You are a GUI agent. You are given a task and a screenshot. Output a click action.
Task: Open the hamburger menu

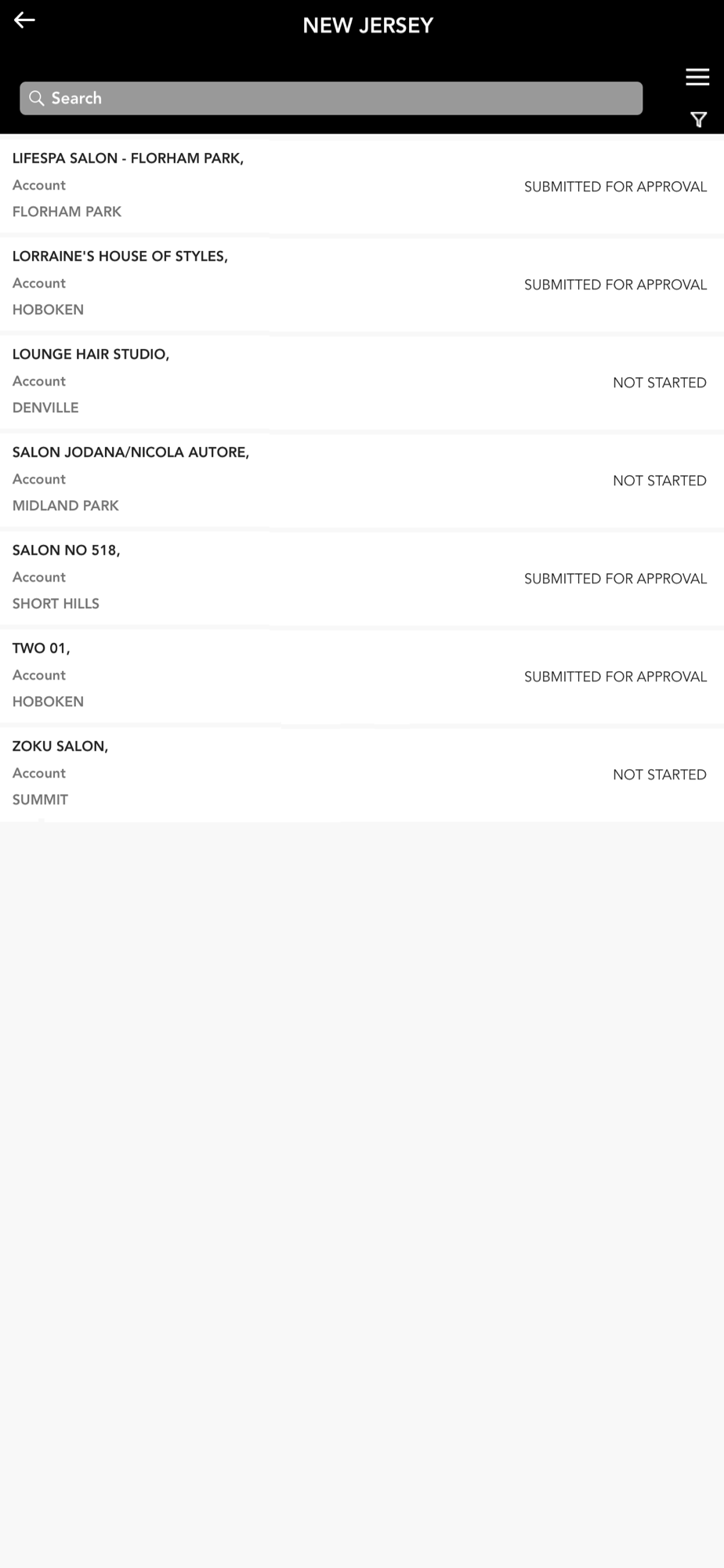tap(697, 77)
